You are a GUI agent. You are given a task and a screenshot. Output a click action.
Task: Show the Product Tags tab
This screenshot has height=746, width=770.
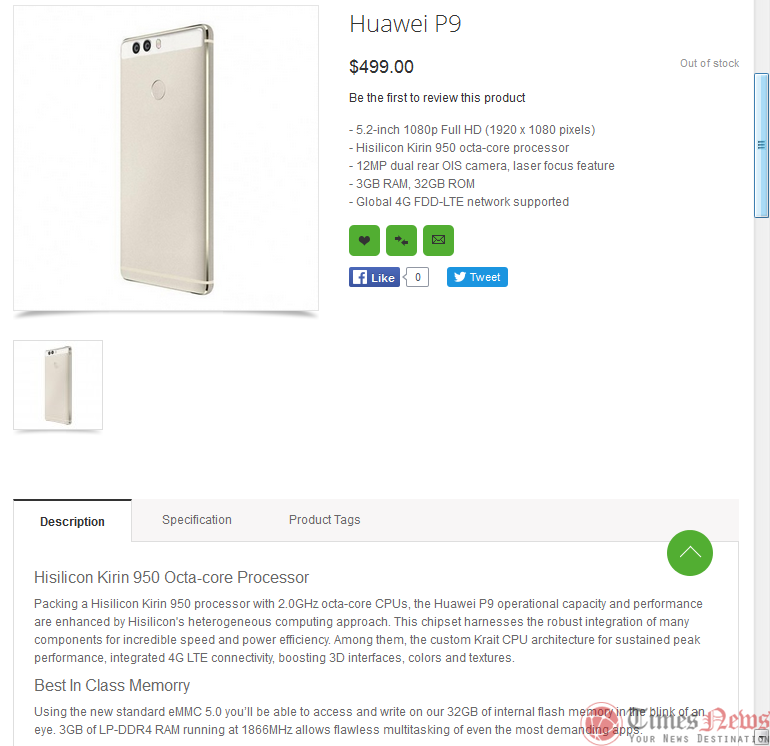324,520
